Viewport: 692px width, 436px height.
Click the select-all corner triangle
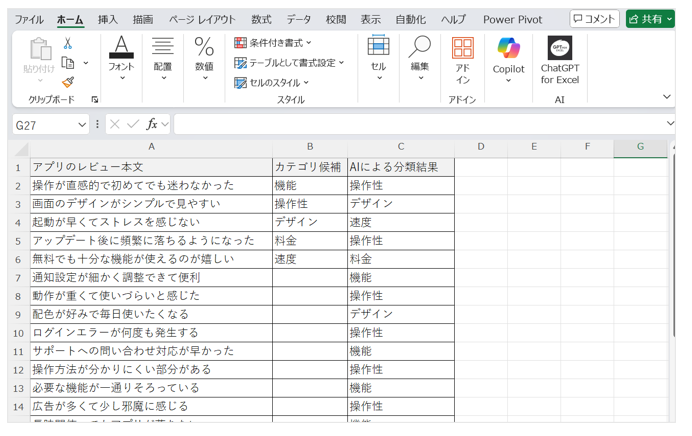coord(21,150)
